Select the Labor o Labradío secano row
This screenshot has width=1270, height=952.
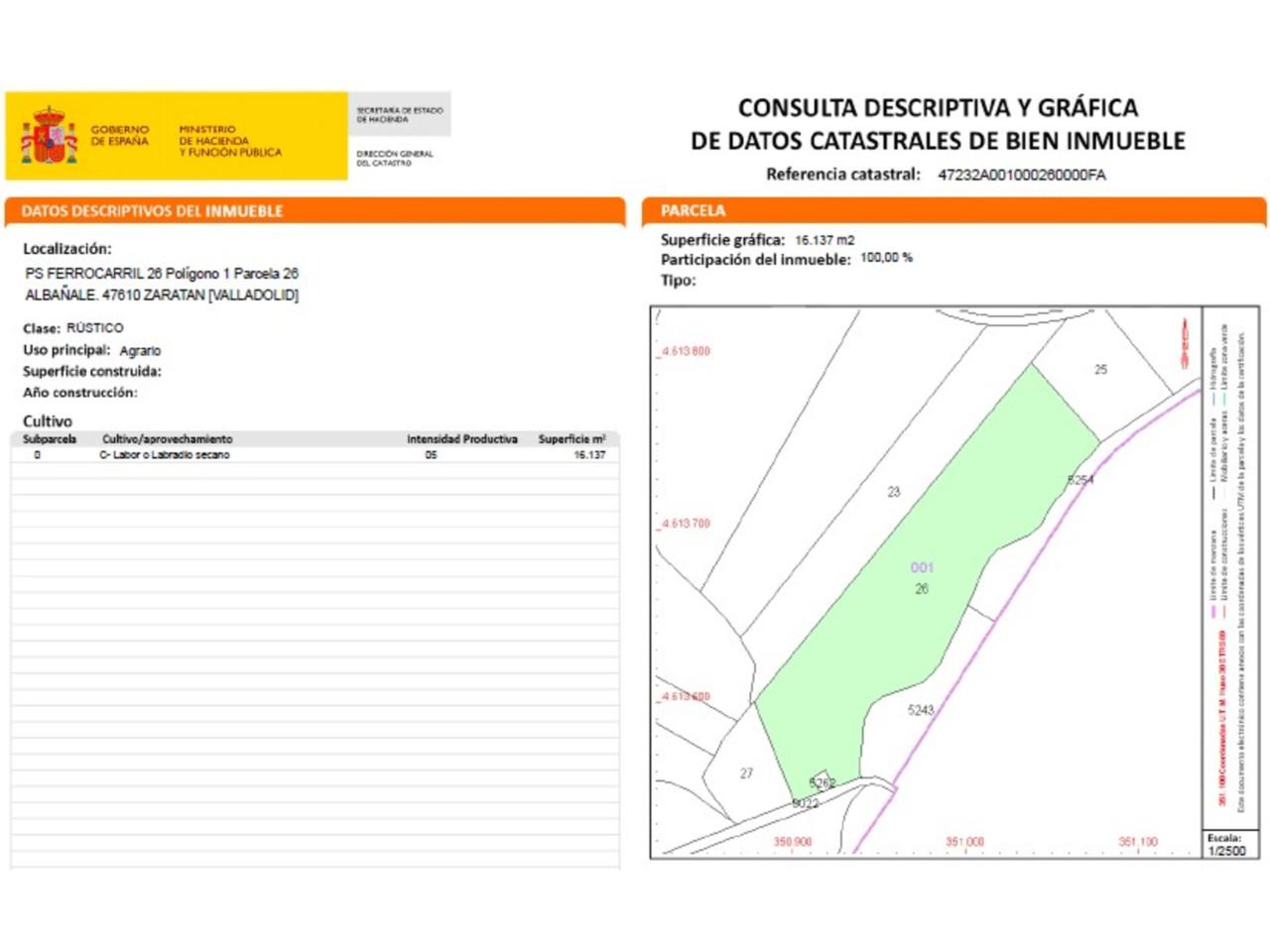tap(165, 455)
